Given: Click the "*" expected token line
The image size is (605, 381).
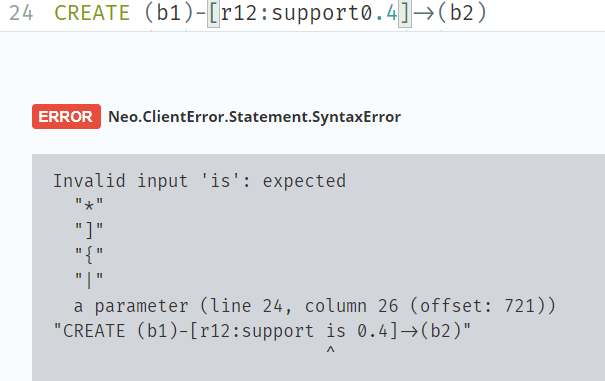Looking at the screenshot, I should (89, 204).
